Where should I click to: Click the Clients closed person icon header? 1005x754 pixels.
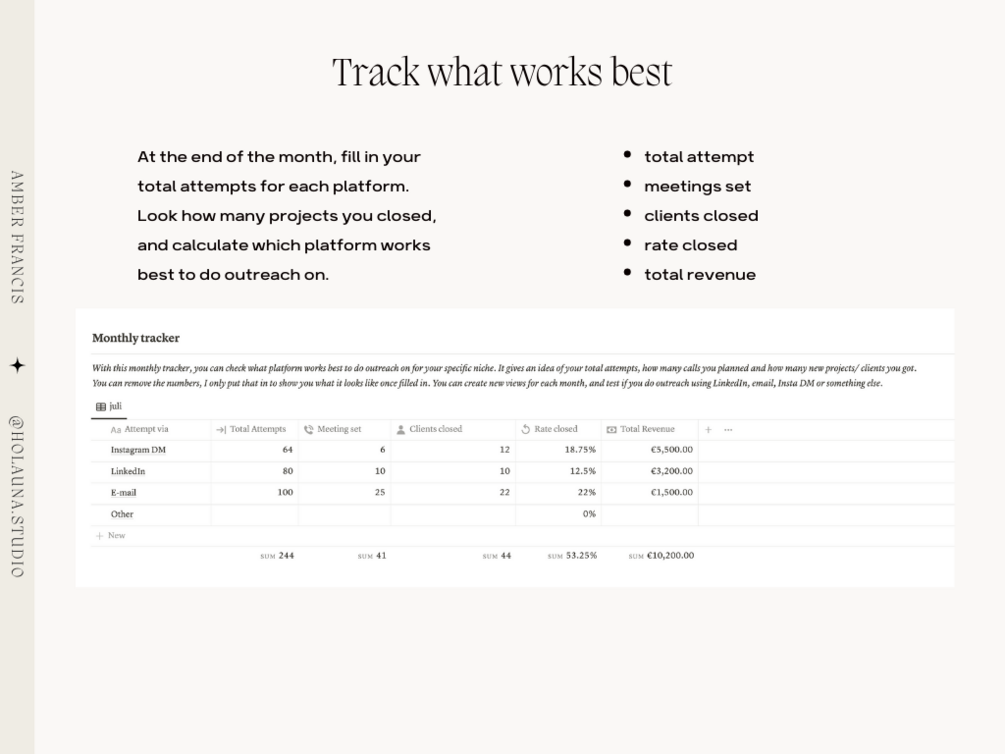tap(401, 430)
